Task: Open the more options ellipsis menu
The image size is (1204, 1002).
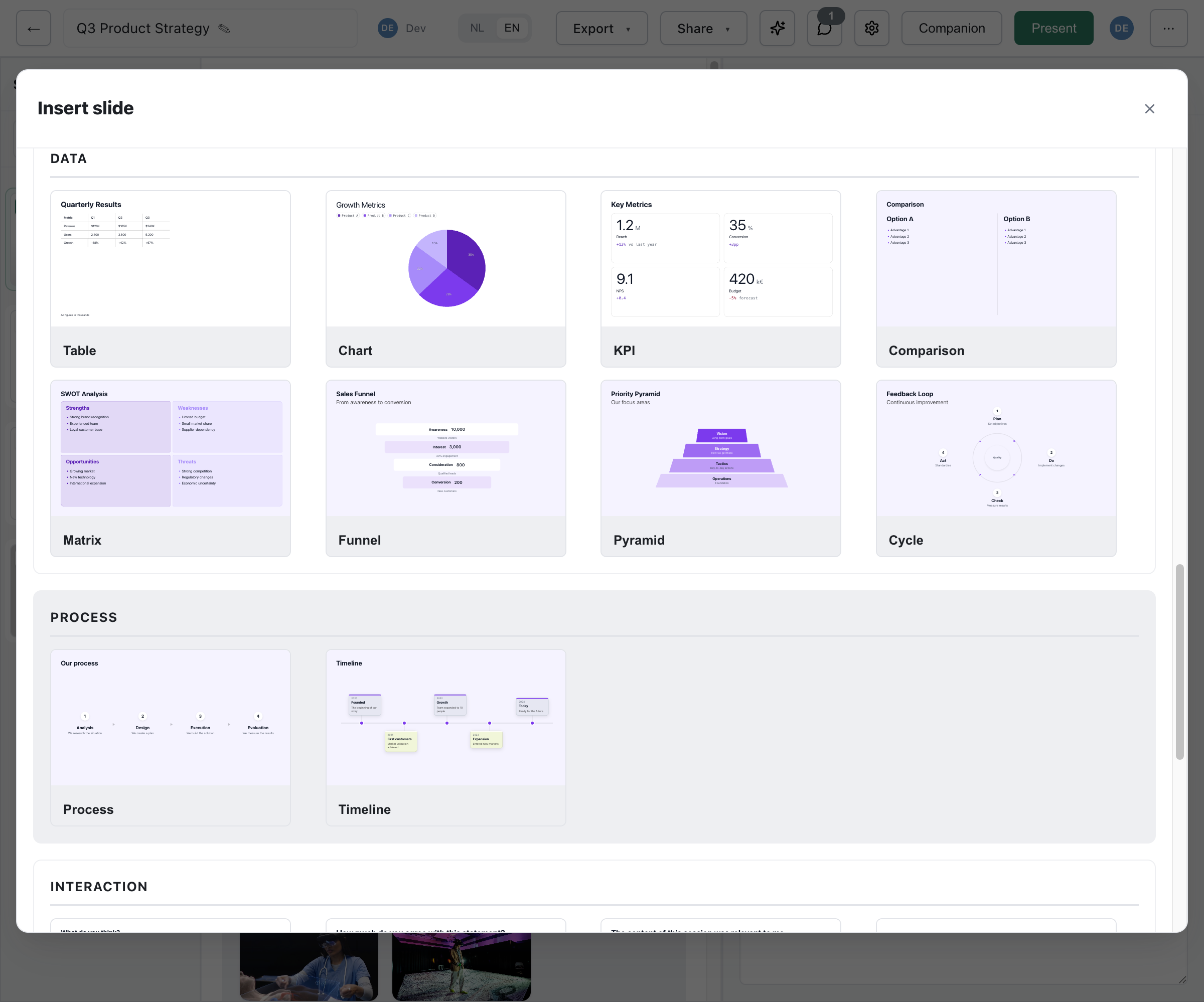Action: click(1168, 28)
